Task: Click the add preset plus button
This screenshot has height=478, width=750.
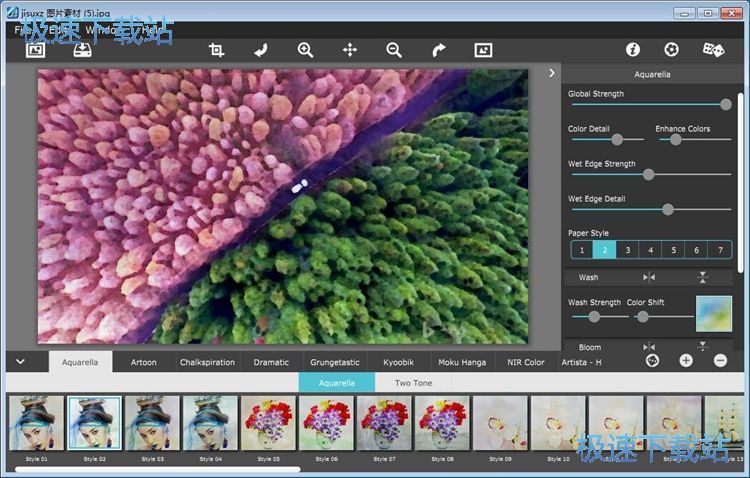Action: coord(686,360)
